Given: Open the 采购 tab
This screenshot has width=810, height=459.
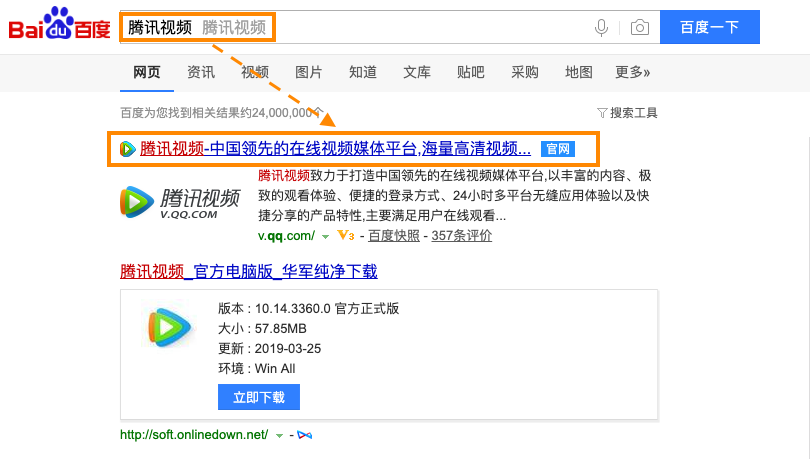Looking at the screenshot, I should coord(525,72).
